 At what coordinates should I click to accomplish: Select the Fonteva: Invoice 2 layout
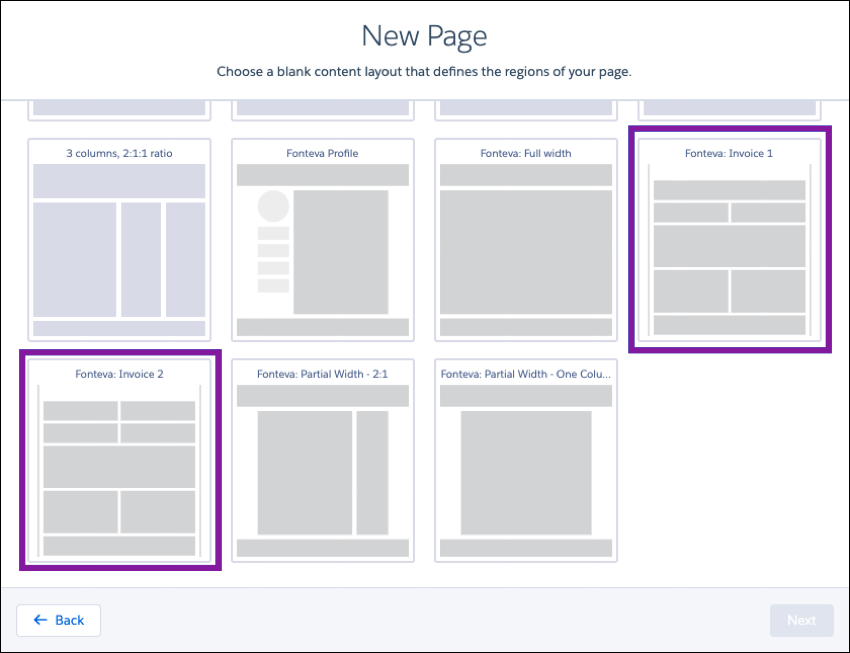(x=119, y=460)
